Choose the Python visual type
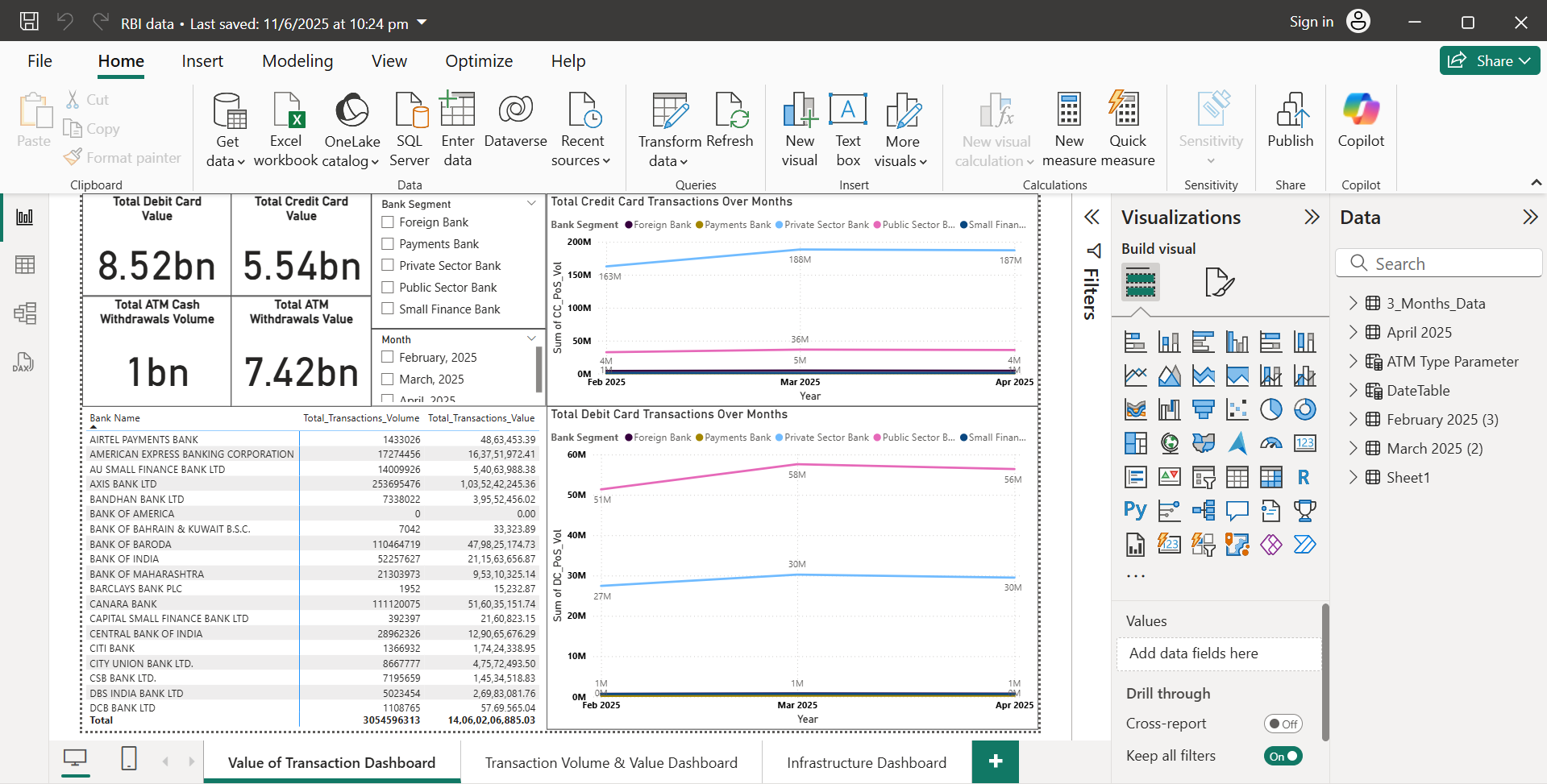The height and width of the screenshot is (784, 1547). pyautogui.click(x=1135, y=510)
